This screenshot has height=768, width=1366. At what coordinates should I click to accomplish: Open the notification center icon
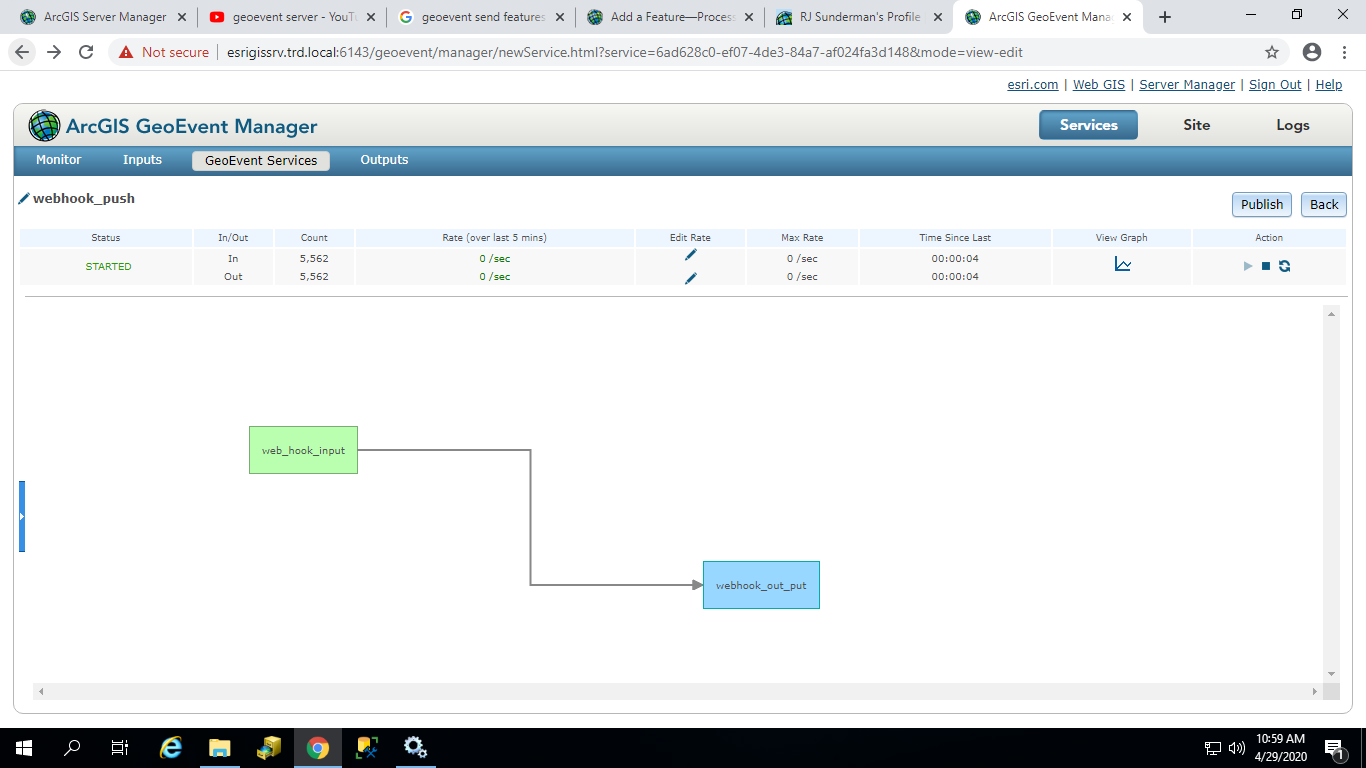[x=1334, y=748]
